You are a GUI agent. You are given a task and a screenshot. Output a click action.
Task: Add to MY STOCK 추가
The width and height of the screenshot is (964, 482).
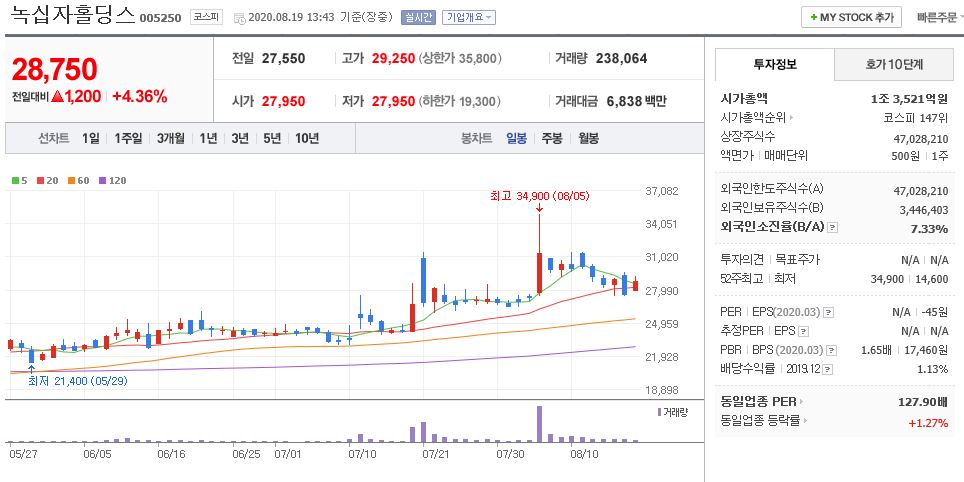pos(851,17)
